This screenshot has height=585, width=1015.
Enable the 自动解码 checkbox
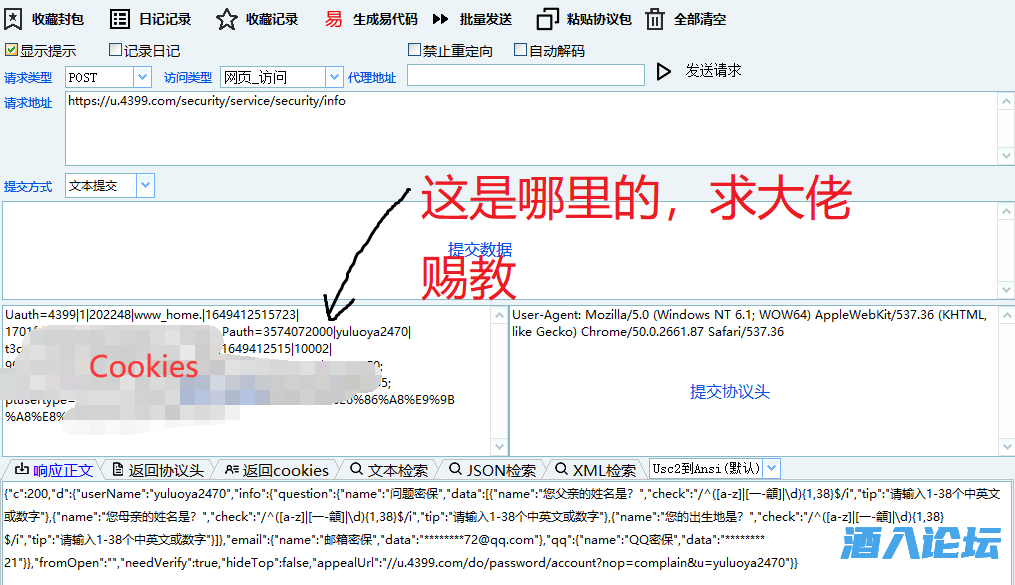click(x=520, y=50)
